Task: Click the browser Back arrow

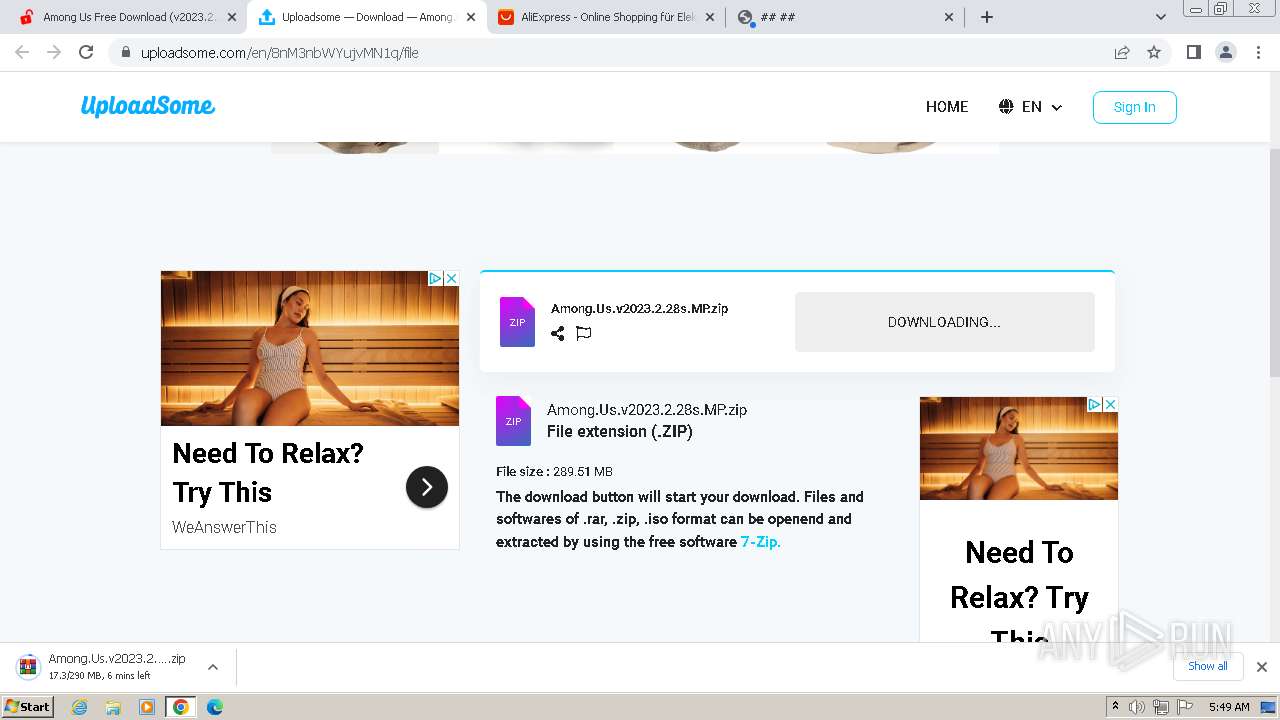Action: coord(22,52)
